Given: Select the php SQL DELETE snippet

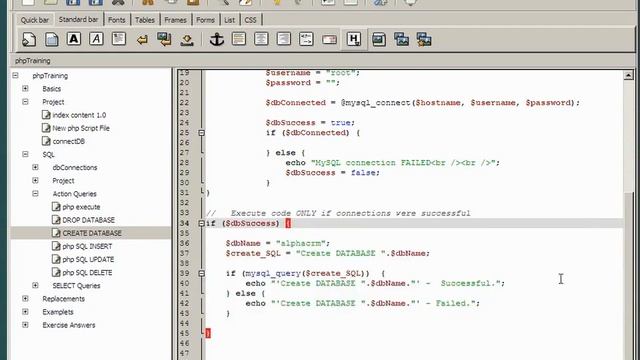Looking at the screenshot, I should (x=87, y=272).
